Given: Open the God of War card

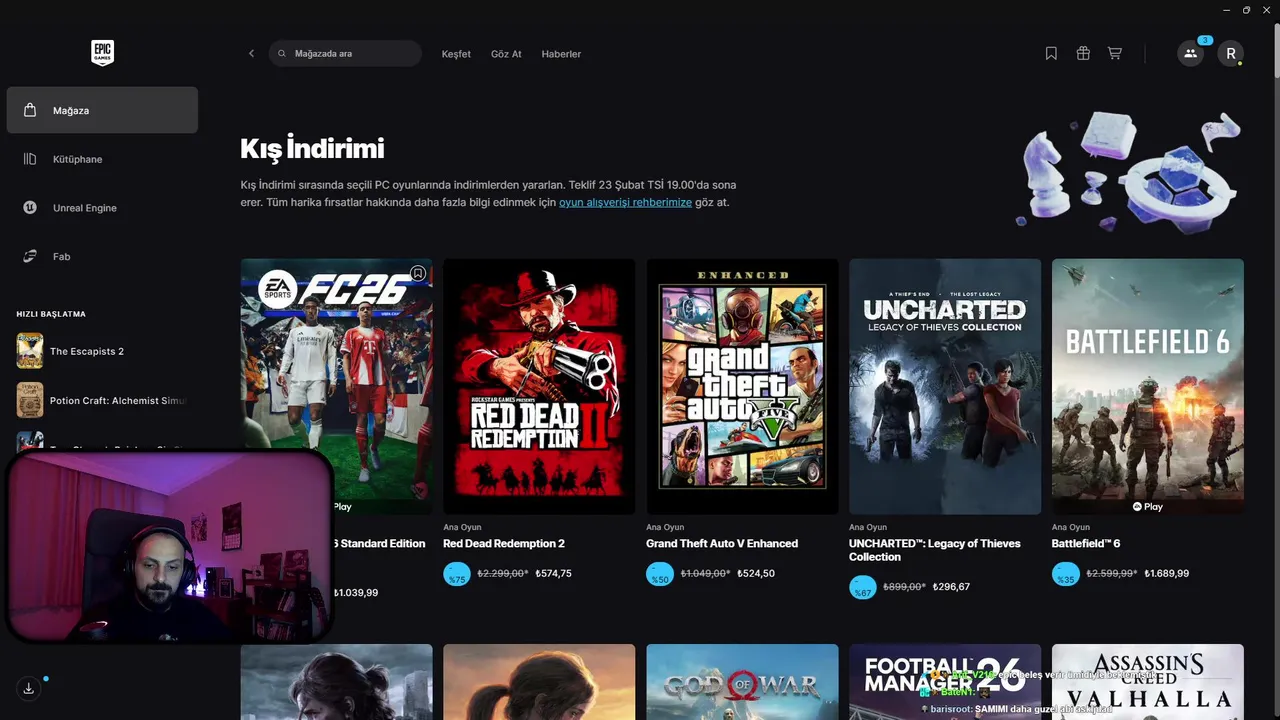Looking at the screenshot, I should 742,682.
